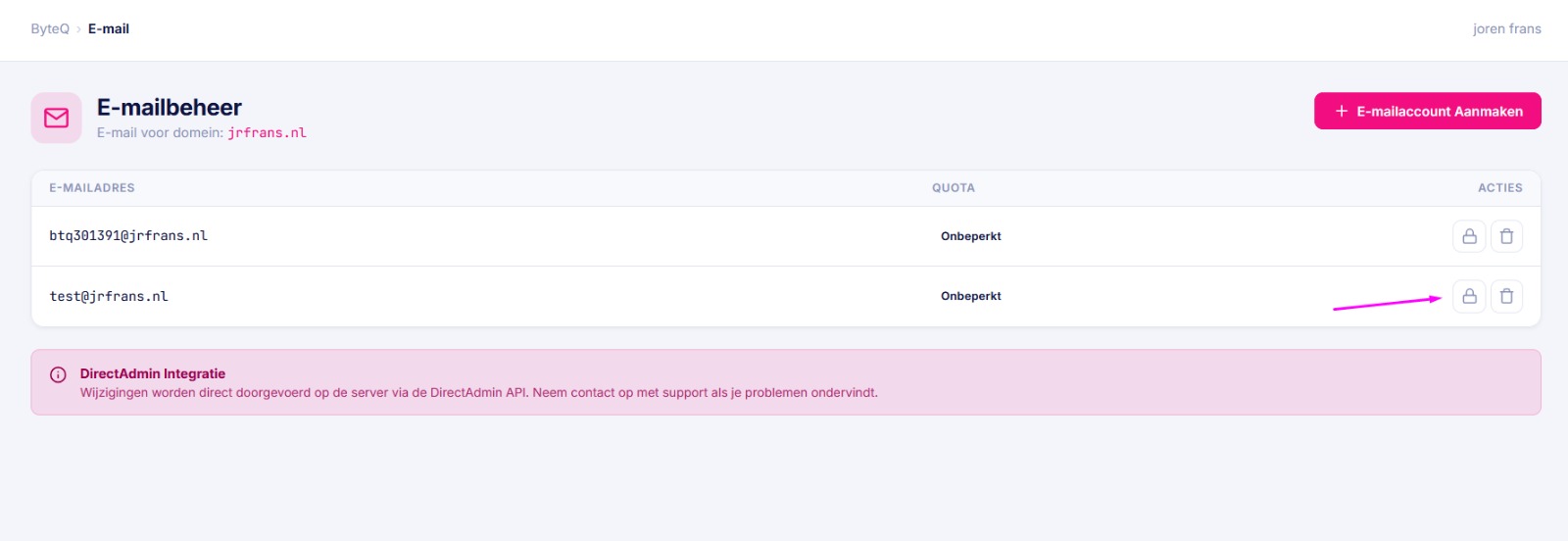The height and width of the screenshot is (541, 1568).
Task: Click the QUOTA column header
Action: (953, 188)
